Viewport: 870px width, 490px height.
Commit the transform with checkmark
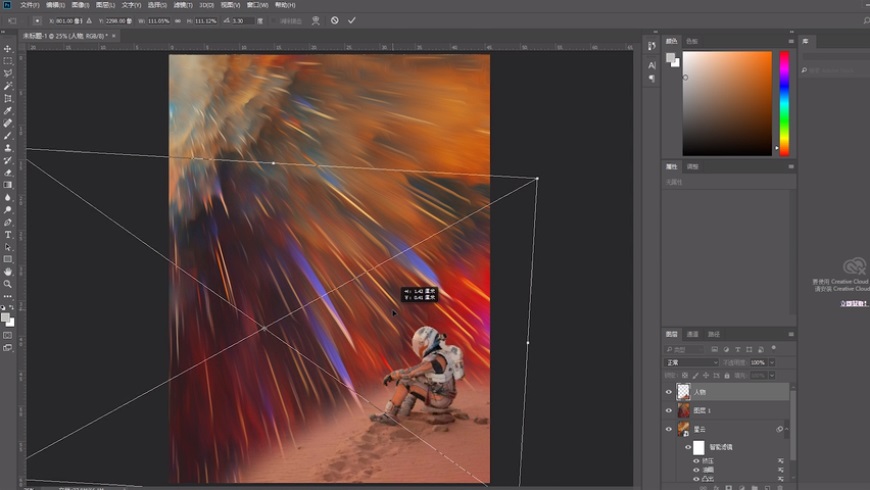pos(352,21)
